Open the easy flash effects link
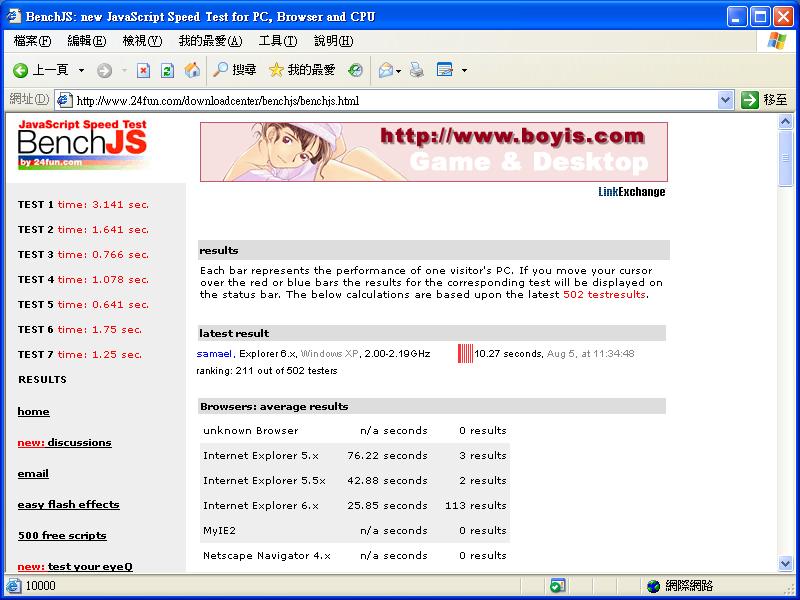This screenshot has height=600, width=800. 68,505
